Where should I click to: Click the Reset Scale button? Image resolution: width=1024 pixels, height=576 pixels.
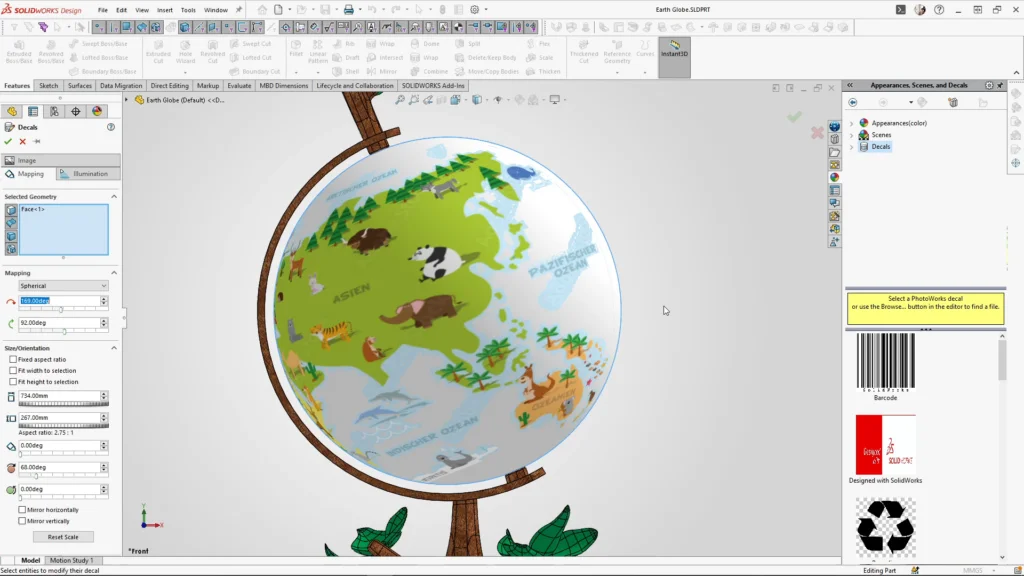pos(63,537)
